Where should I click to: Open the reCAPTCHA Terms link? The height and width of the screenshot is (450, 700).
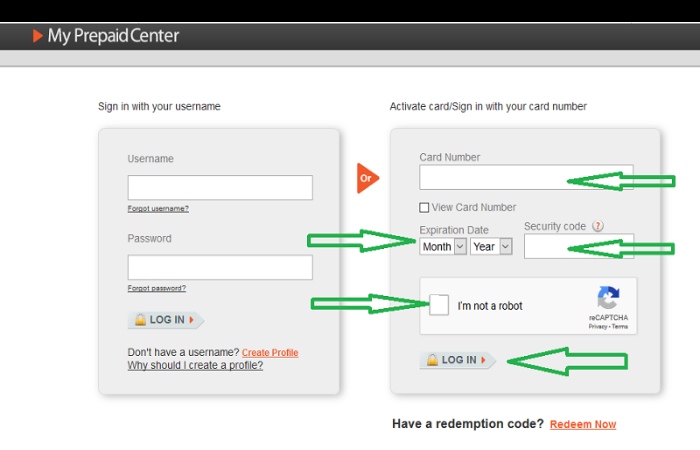click(x=620, y=327)
